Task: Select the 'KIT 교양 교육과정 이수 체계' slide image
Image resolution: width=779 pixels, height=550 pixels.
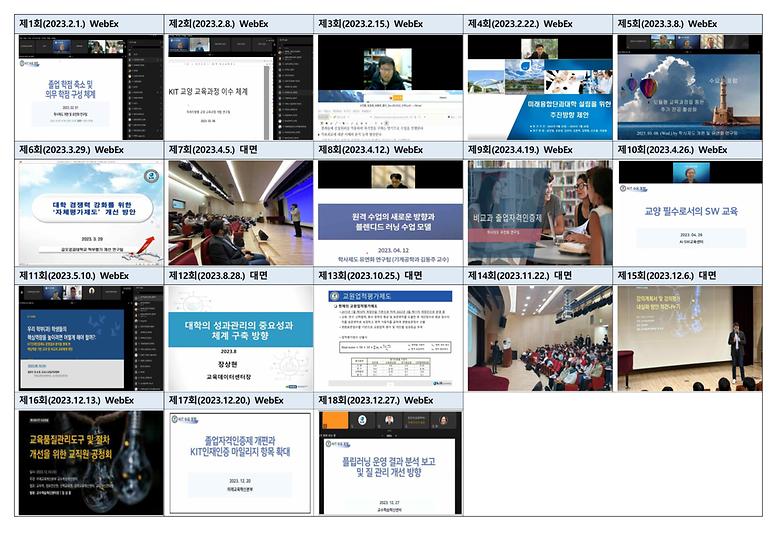Action: pyautogui.click(x=239, y=87)
